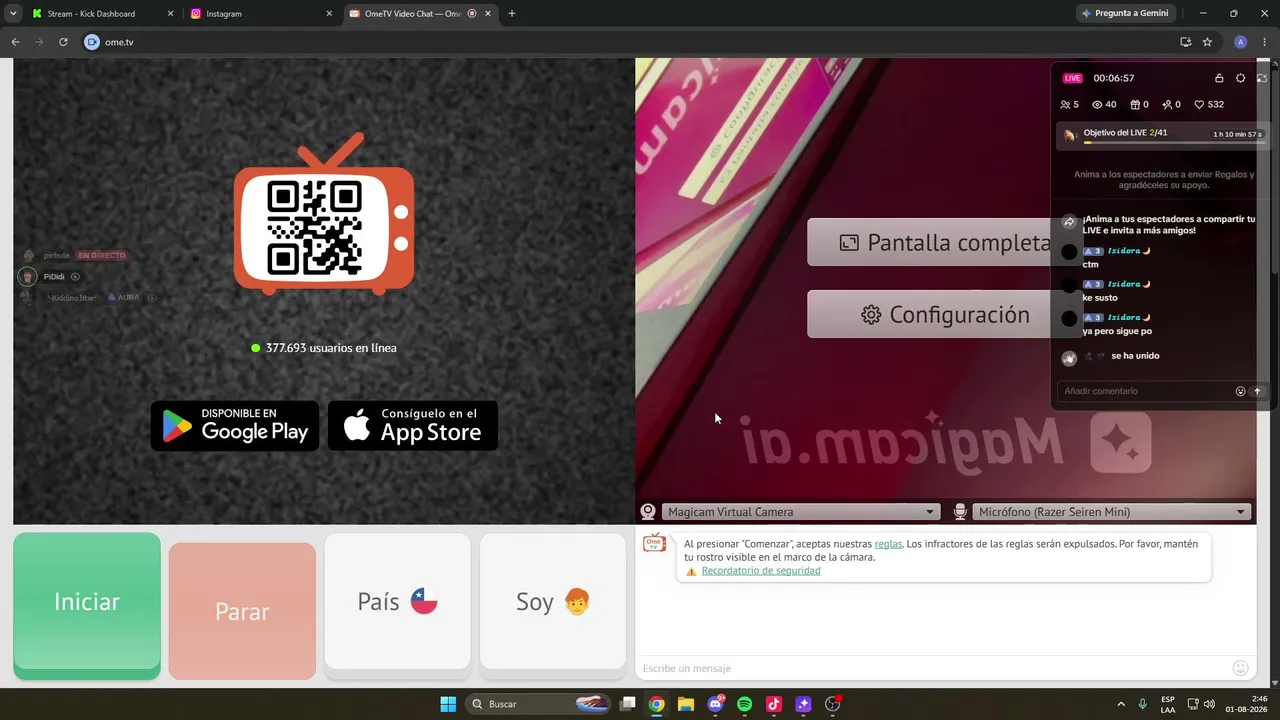Image resolution: width=1280 pixels, height=720 pixels.
Task: Bookmark this page with the star icon
Action: (1207, 42)
